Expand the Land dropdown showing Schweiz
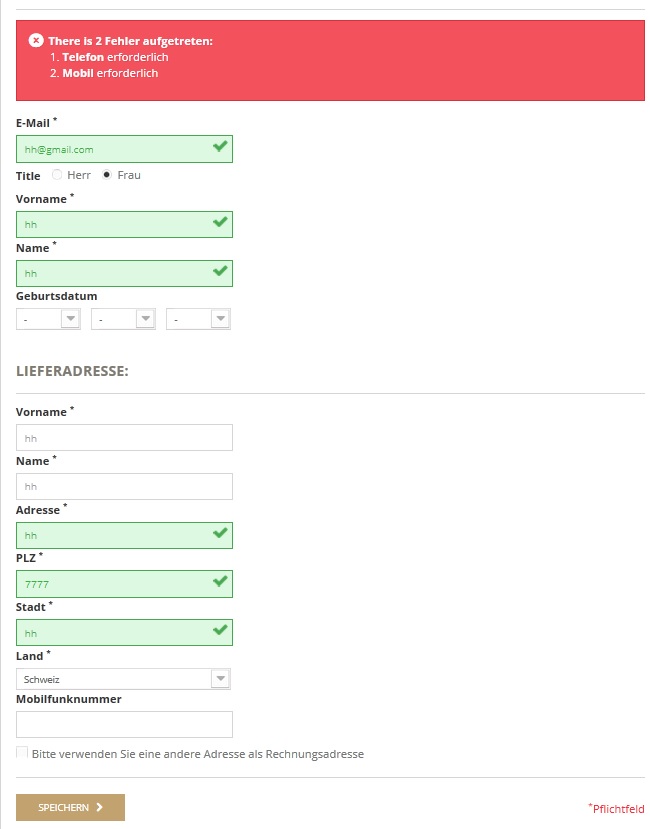The height and width of the screenshot is (829, 650). coord(123,679)
